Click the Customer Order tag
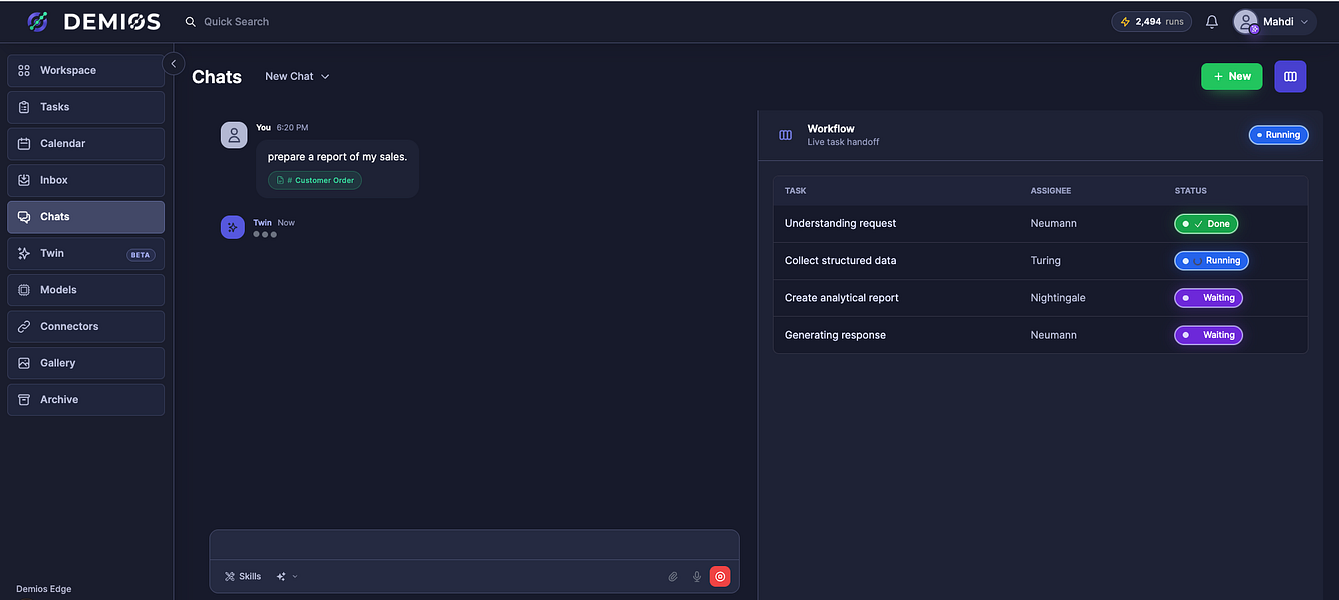 [x=315, y=180]
